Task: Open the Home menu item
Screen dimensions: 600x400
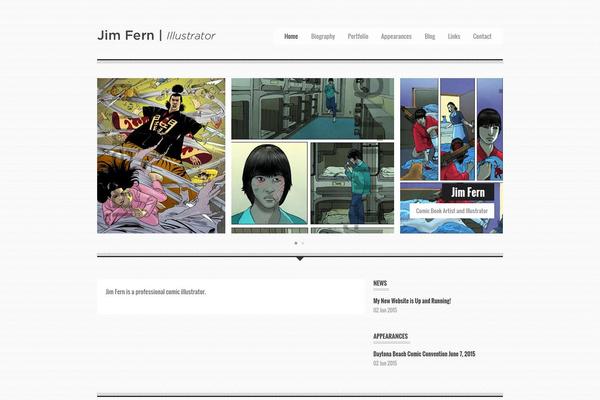Action: [x=291, y=36]
